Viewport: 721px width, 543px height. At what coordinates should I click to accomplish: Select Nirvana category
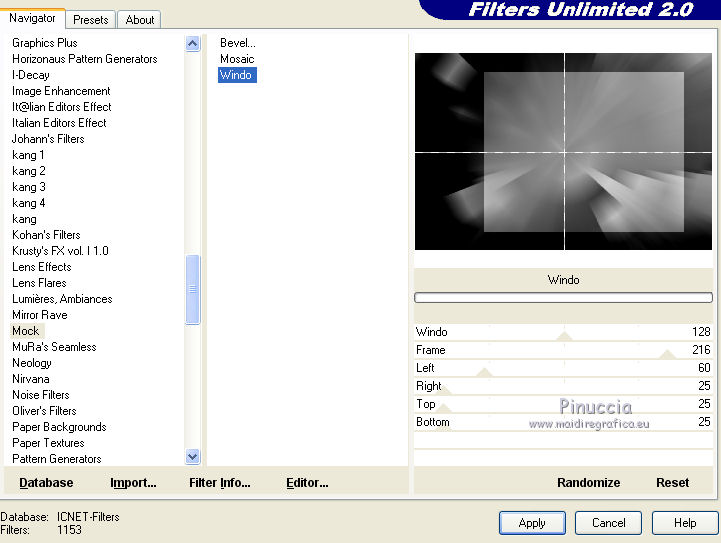click(x=31, y=379)
